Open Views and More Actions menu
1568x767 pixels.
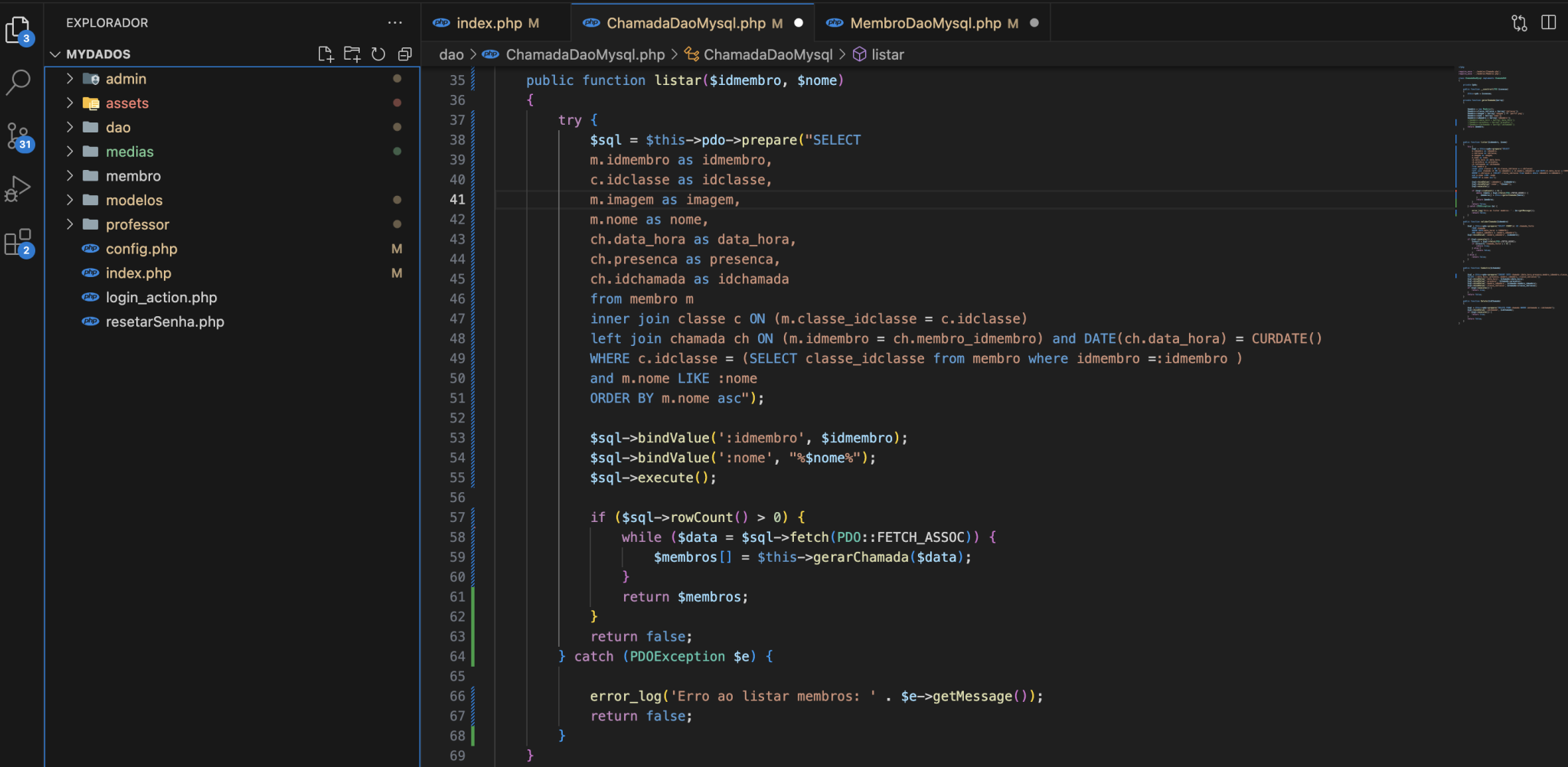click(x=395, y=22)
